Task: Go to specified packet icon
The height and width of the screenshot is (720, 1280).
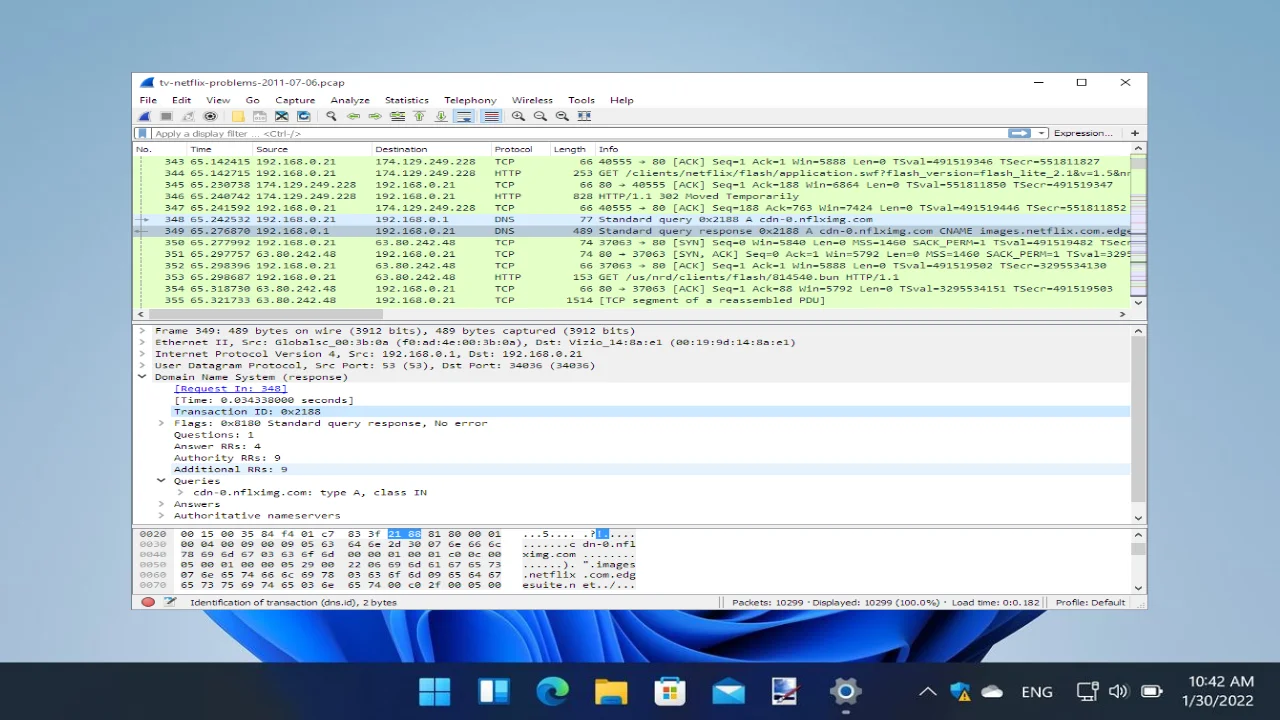Action: click(x=397, y=116)
